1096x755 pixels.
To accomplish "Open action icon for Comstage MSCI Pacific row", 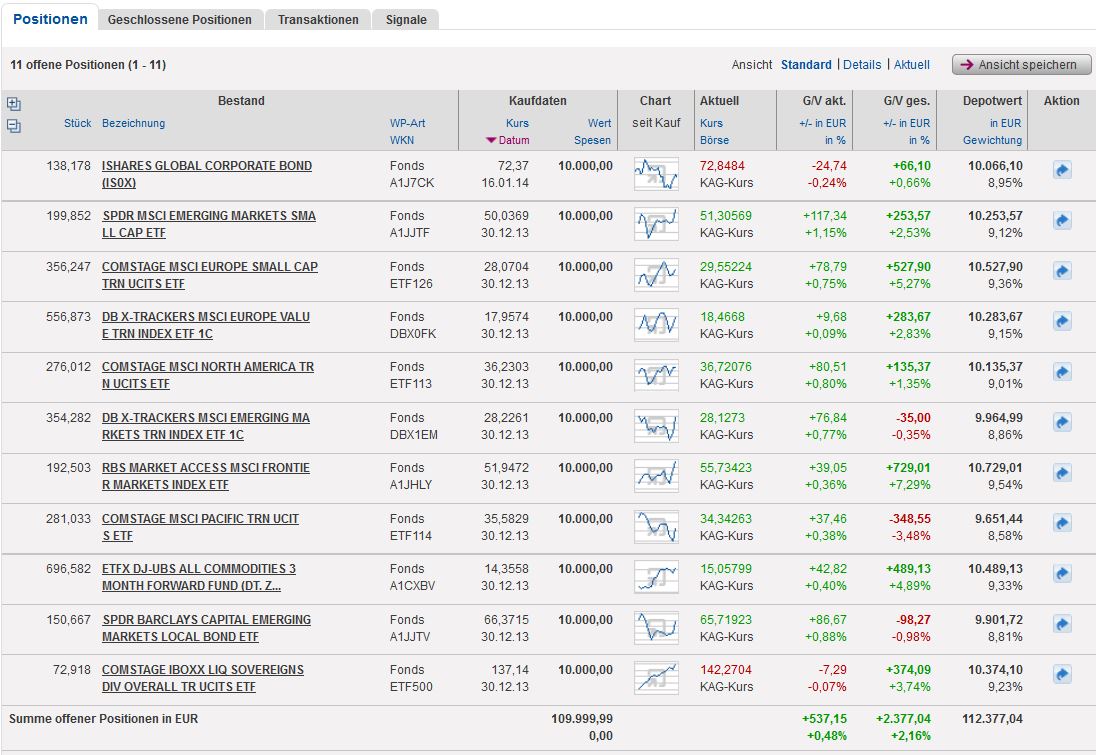I will [x=1061, y=523].
